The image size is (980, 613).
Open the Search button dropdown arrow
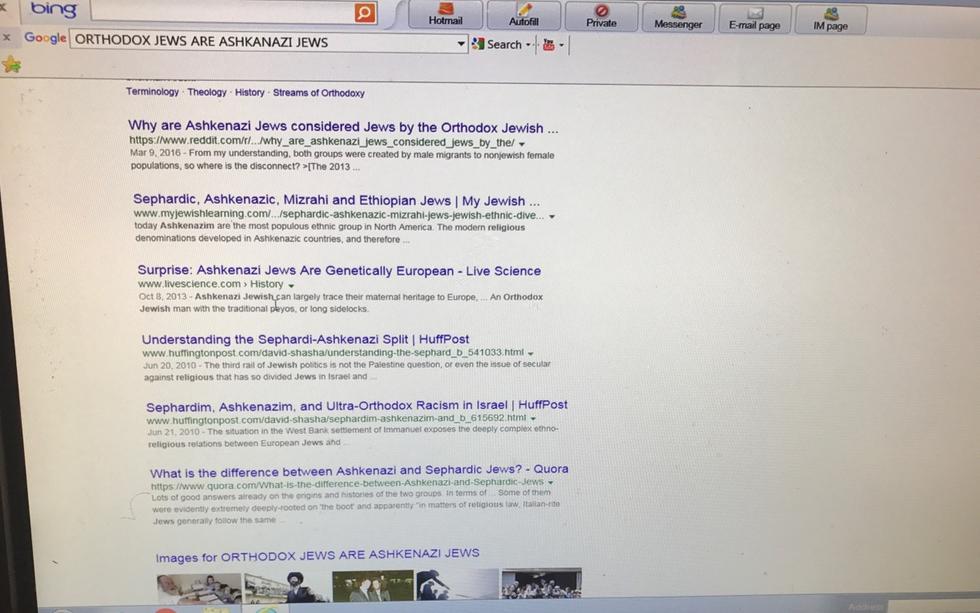(x=528, y=45)
